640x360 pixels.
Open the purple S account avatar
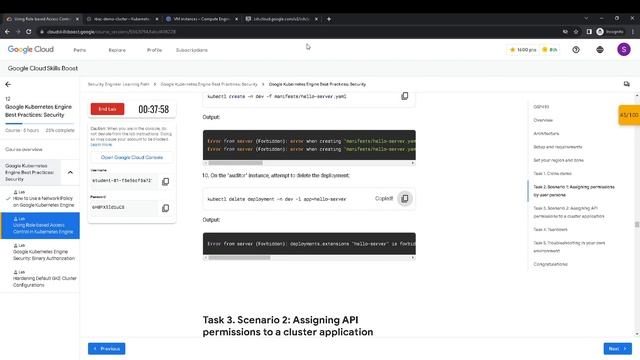point(624,49)
